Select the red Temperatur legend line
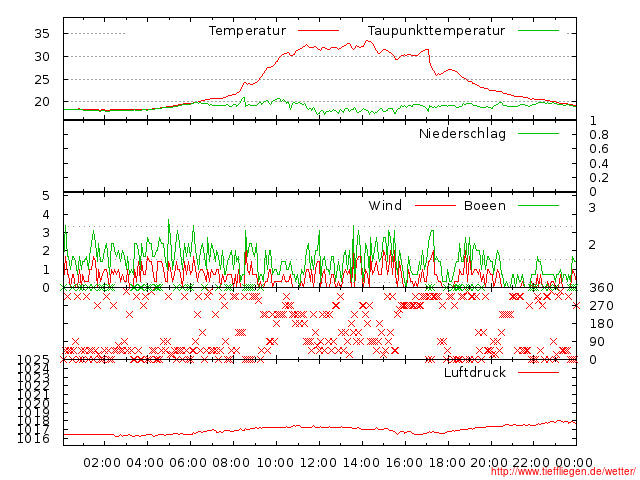 point(318,31)
